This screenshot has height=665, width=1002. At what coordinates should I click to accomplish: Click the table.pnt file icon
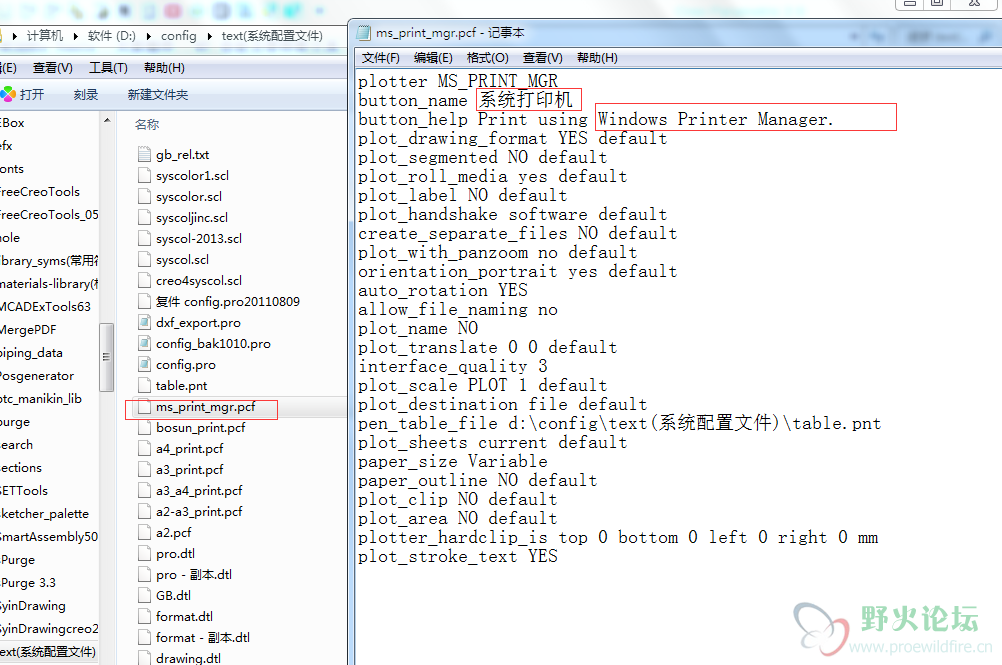pyautogui.click(x=144, y=386)
